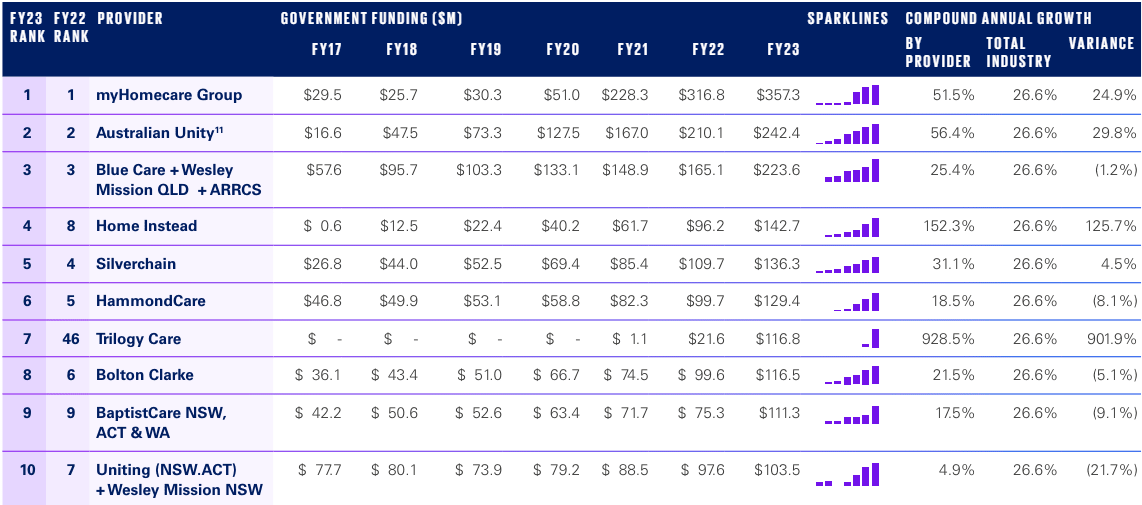The image size is (1142, 505).
Task: Select the Uniting (NSW.ACT) row sparkline
Action: pos(848,475)
